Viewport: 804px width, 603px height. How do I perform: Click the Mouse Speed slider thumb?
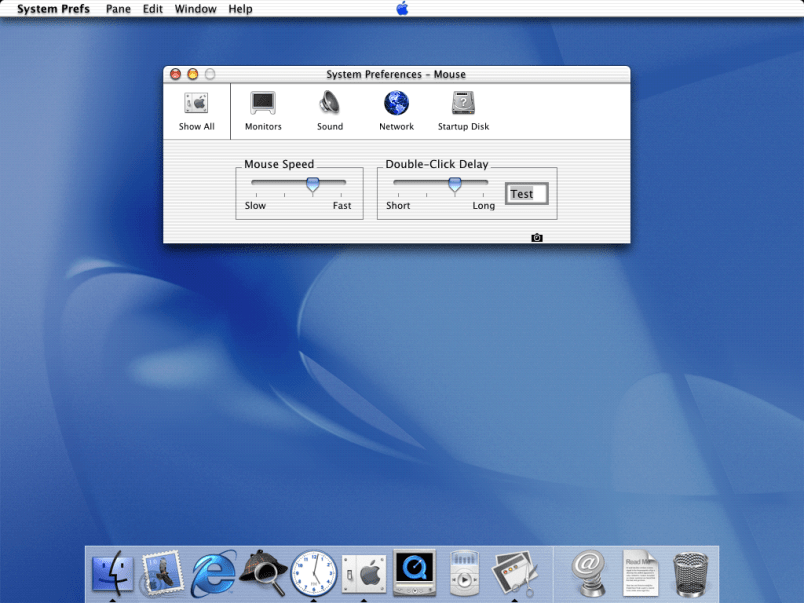[313, 184]
